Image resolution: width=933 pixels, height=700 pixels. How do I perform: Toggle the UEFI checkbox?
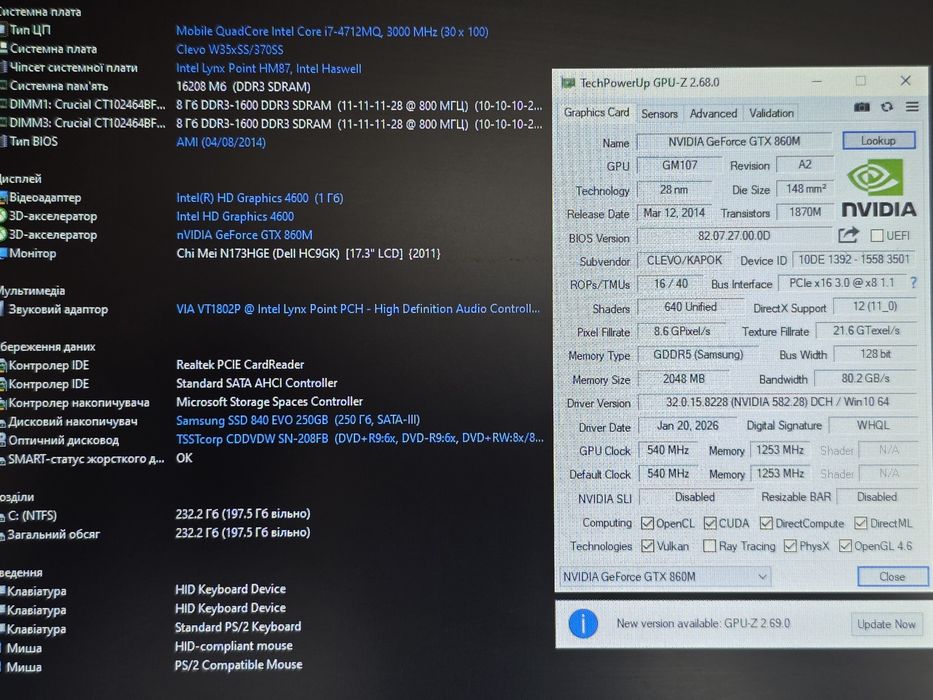coord(876,236)
